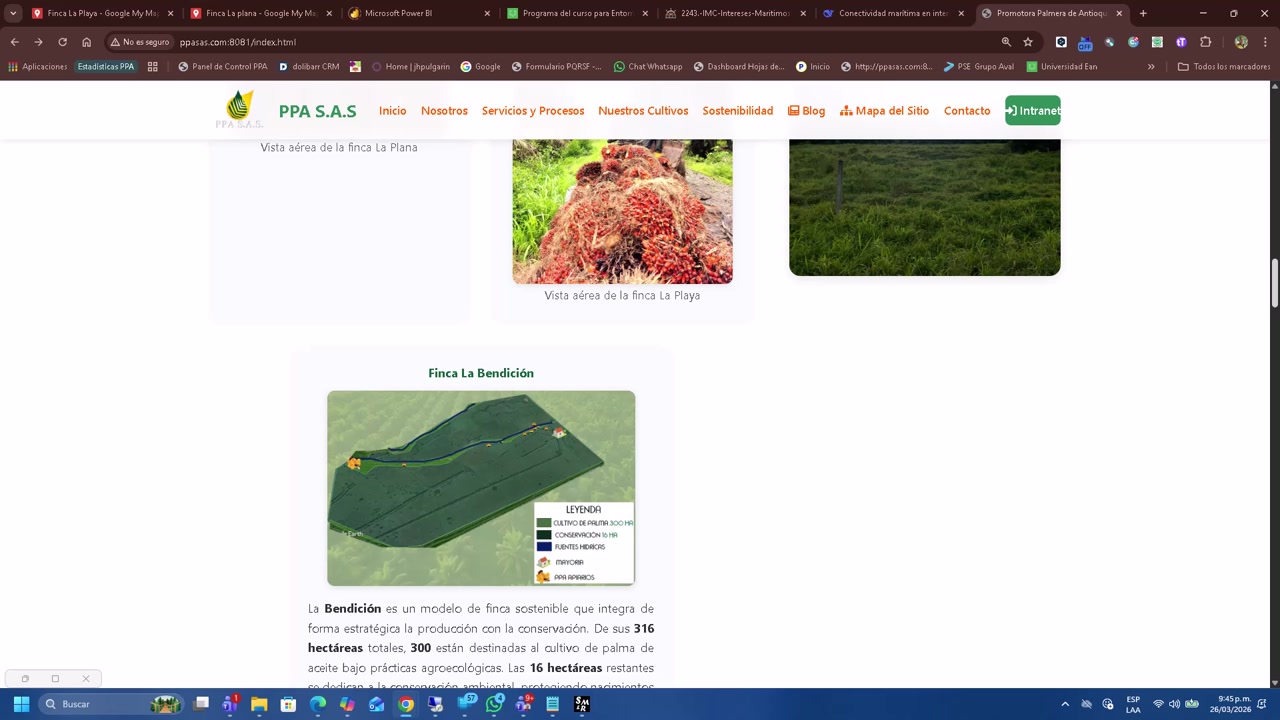The width and height of the screenshot is (1280, 720).
Task: Click the zoom magnifier in address bar
Action: click(1006, 42)
